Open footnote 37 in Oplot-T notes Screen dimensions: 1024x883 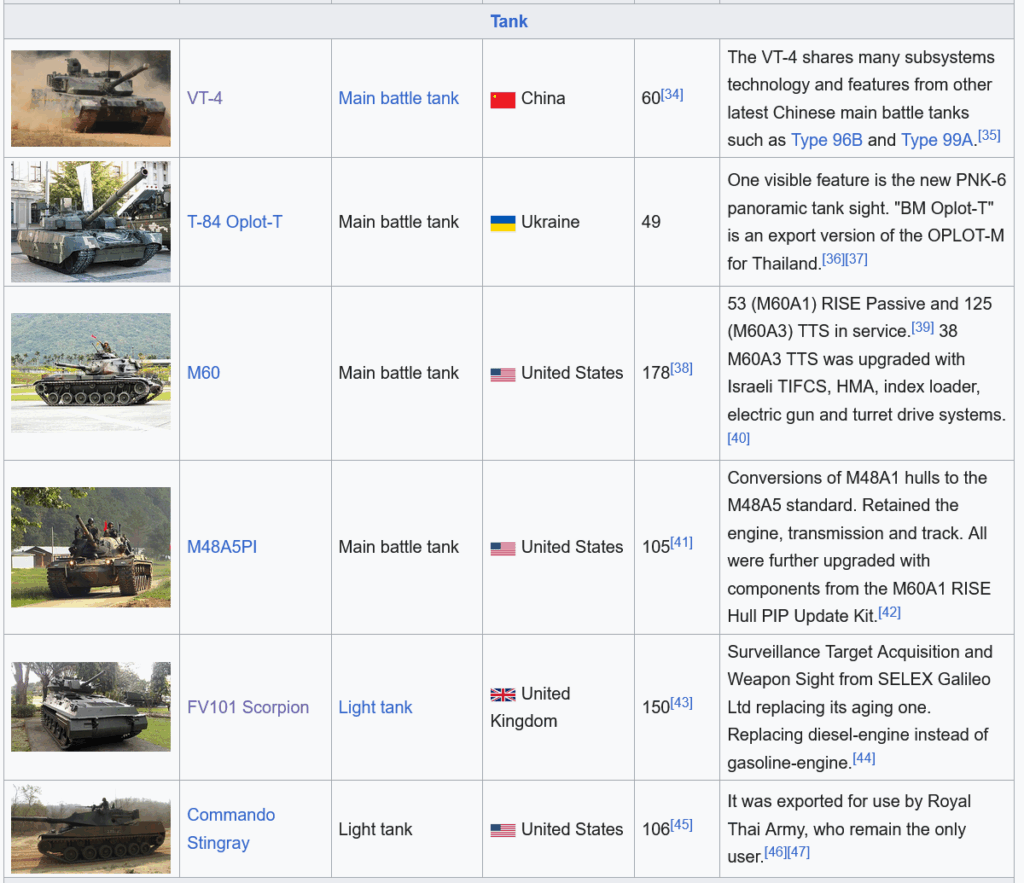tap(856, 259)
